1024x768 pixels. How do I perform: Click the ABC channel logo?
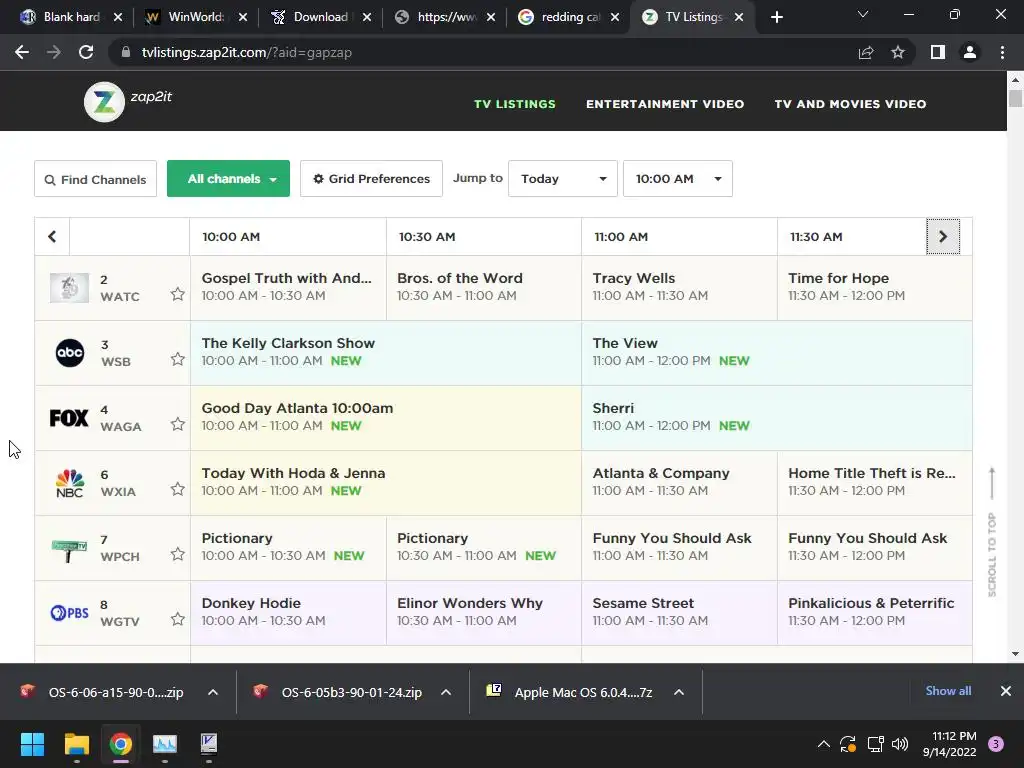coord(70,353)
